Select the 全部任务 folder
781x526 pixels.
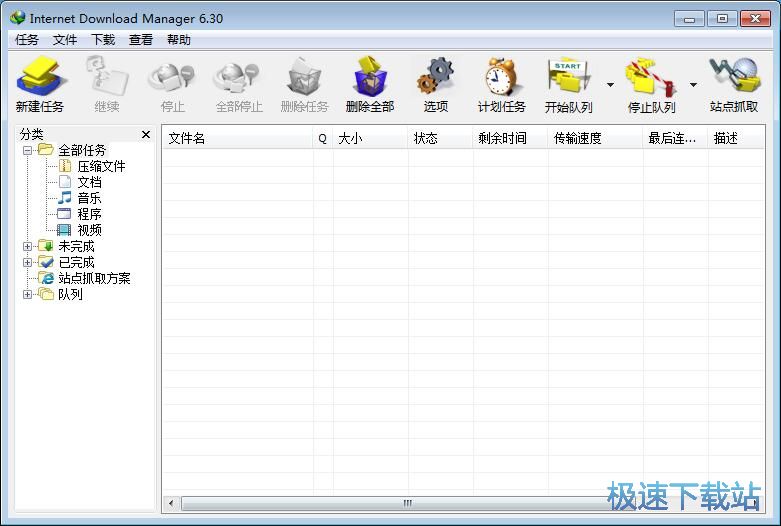pyautogui.click(x=82, y=150)
